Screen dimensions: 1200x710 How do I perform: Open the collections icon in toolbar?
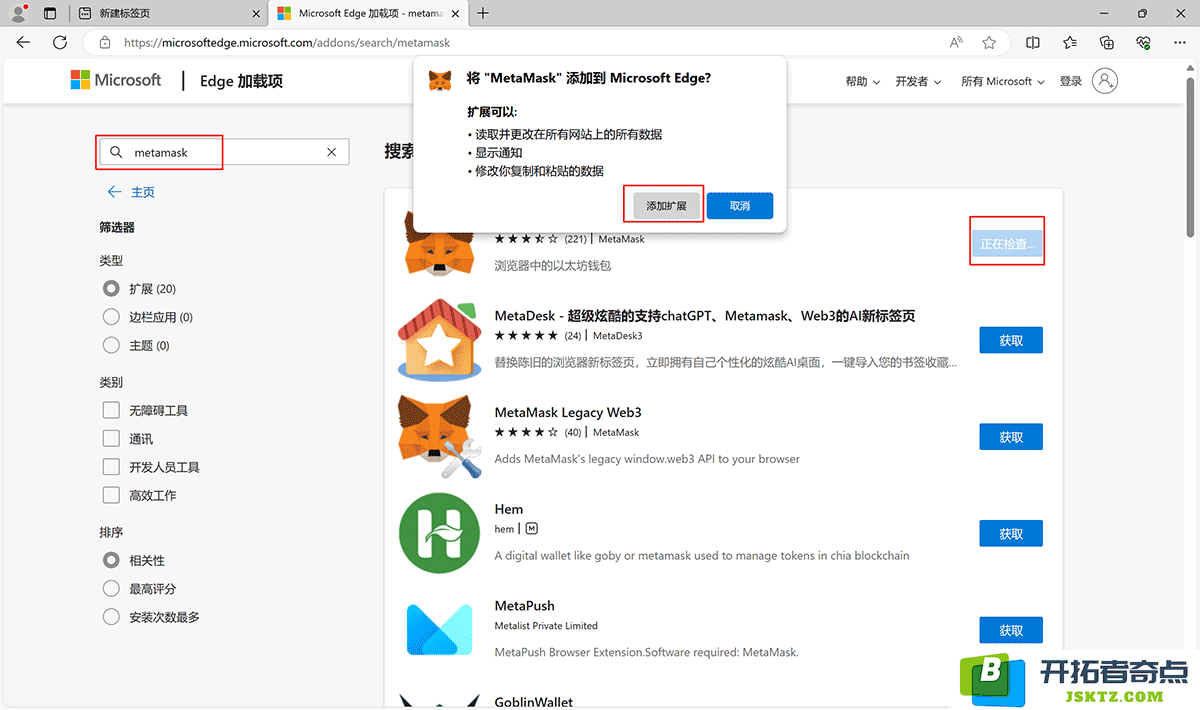pos(1107,43)
